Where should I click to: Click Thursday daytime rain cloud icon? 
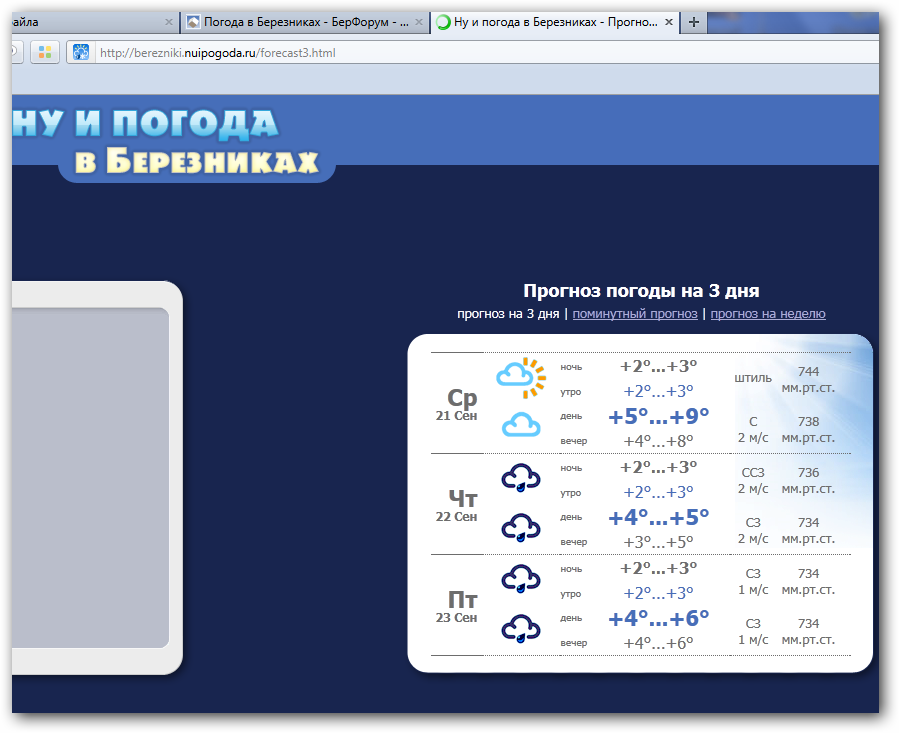pos(521,527)
